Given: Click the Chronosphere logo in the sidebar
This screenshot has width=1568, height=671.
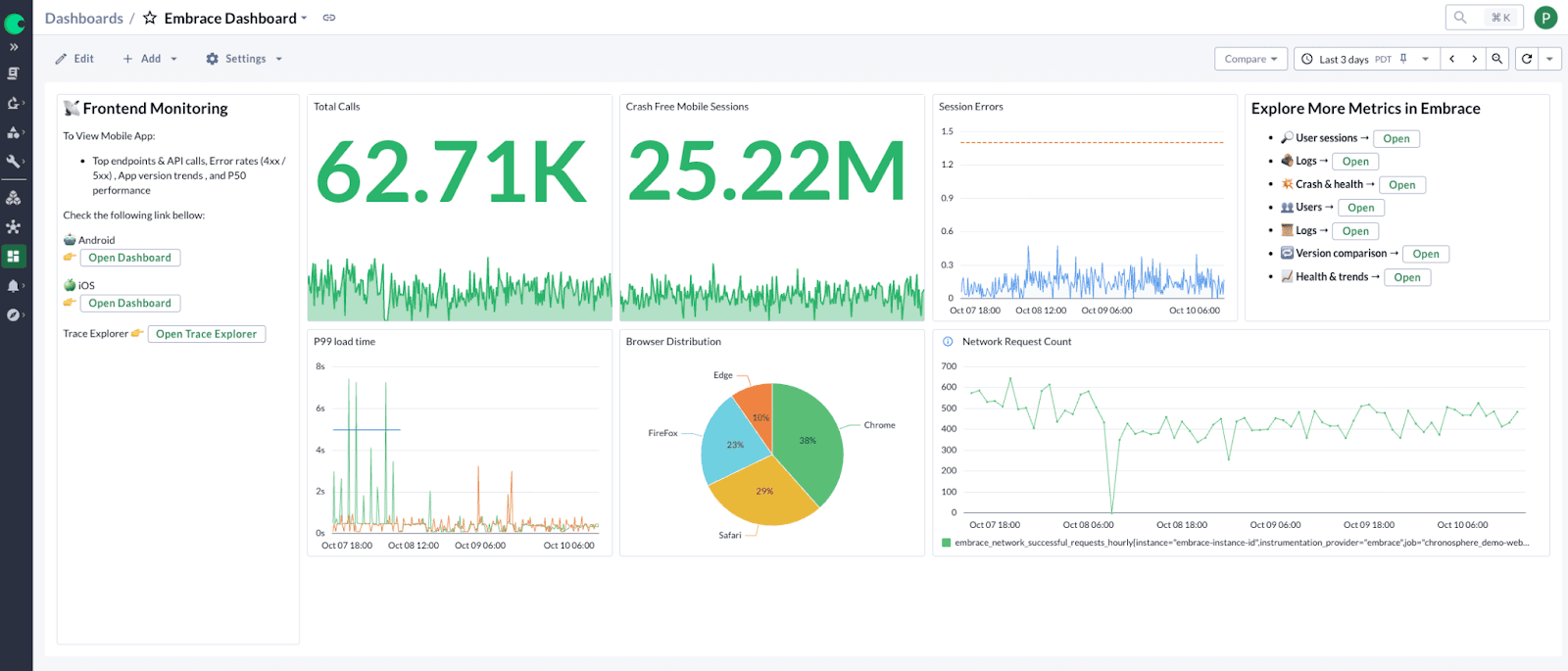Looking at the screenshot, I should pyautogui.click(x=15, y=22).
